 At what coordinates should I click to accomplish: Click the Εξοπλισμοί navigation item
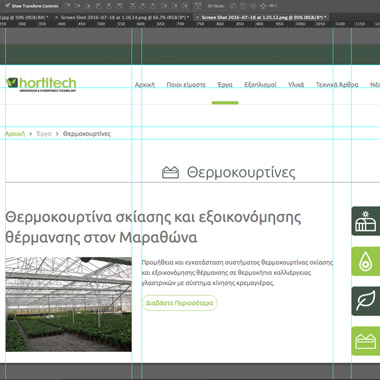(260, 85)
